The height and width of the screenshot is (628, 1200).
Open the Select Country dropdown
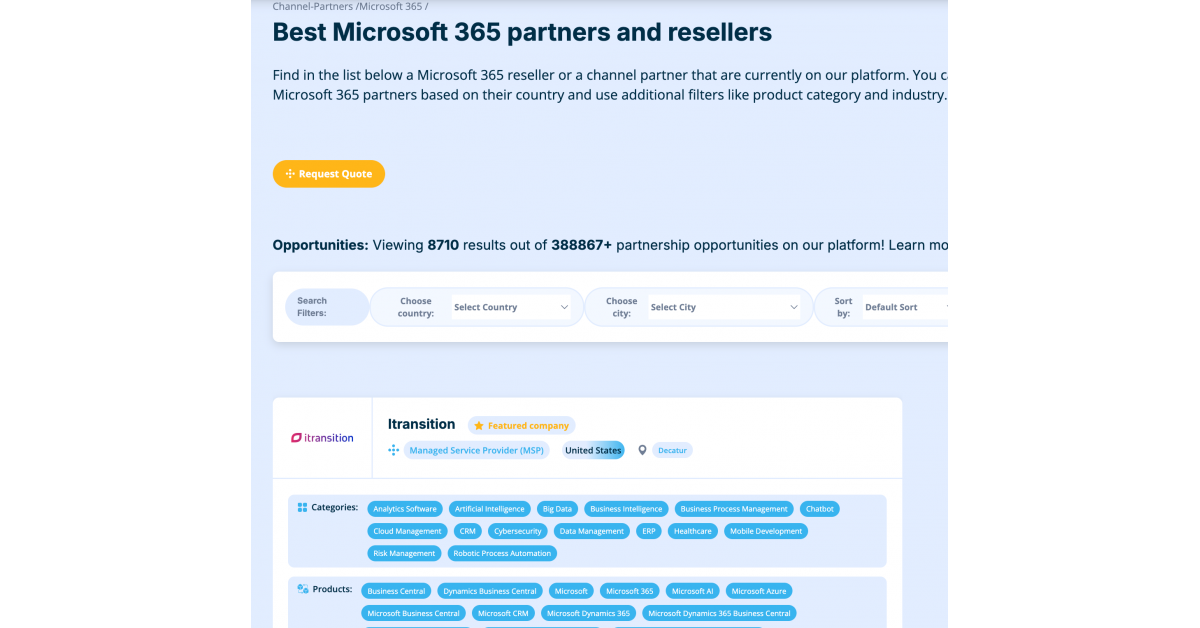click(510, 307)
